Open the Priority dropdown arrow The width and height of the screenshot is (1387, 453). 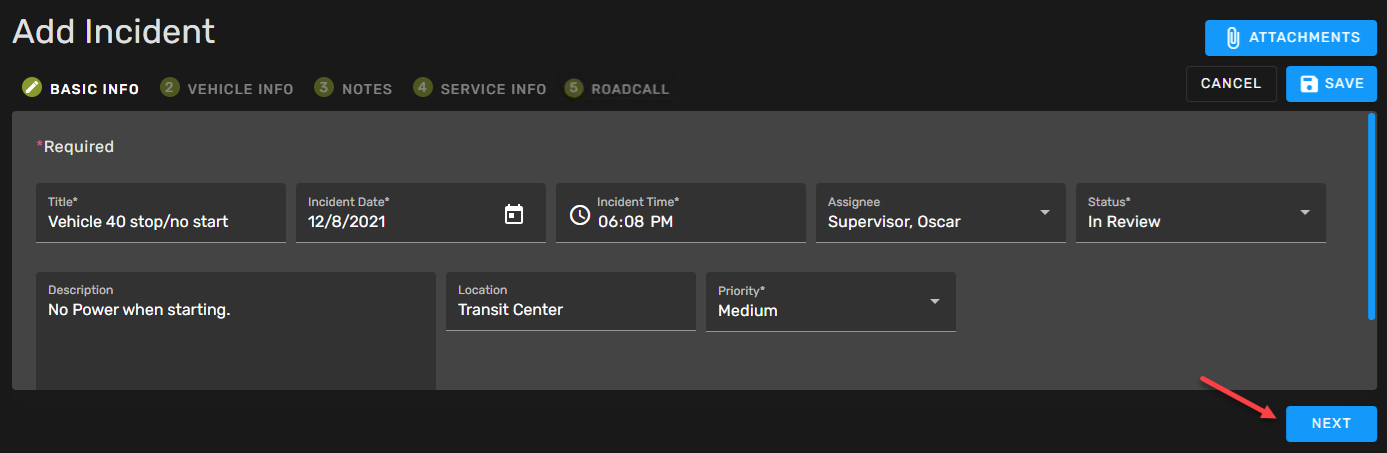[935, 302]
